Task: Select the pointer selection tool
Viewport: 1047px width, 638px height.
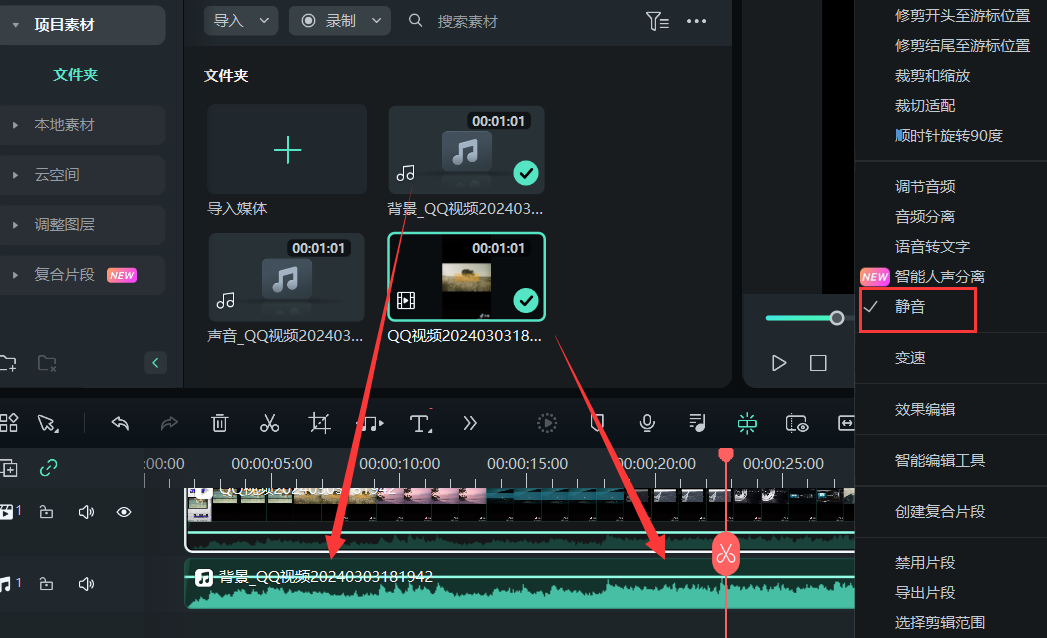Action: [x=48, y=423]
